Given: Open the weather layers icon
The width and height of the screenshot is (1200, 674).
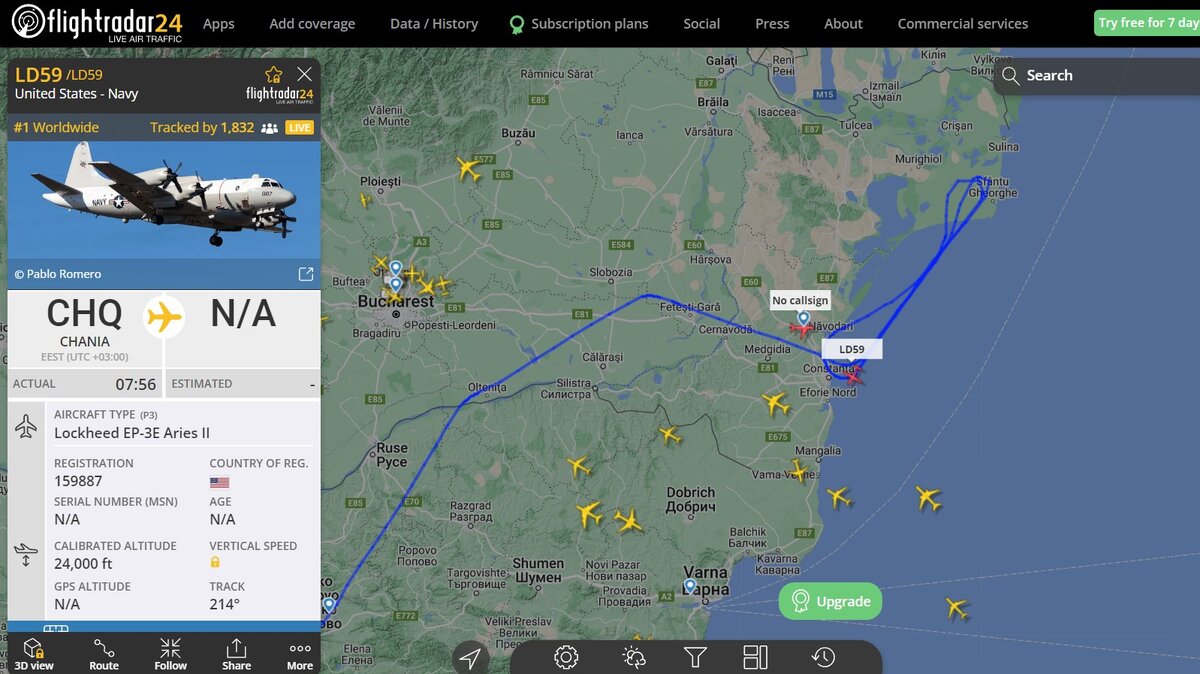Looking at the screenshot, I should pyautogui.click(x=633, y=657).
